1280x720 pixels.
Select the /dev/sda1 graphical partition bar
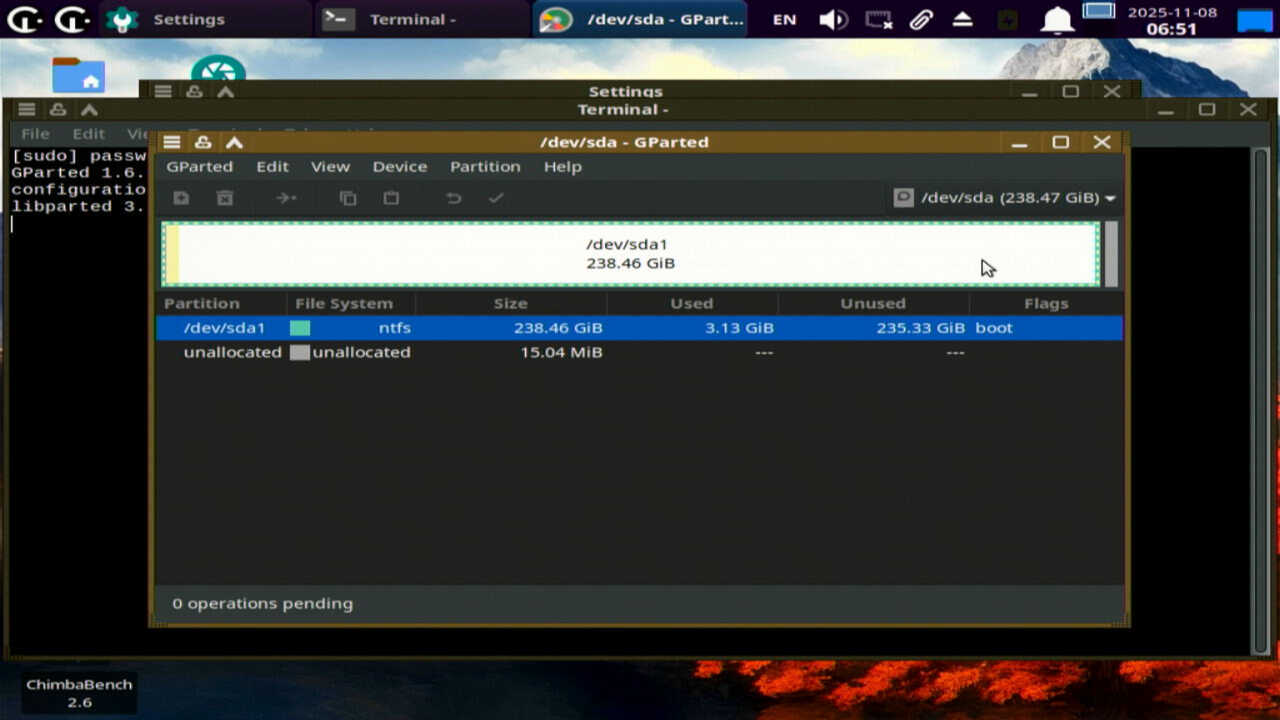(631, 254)
